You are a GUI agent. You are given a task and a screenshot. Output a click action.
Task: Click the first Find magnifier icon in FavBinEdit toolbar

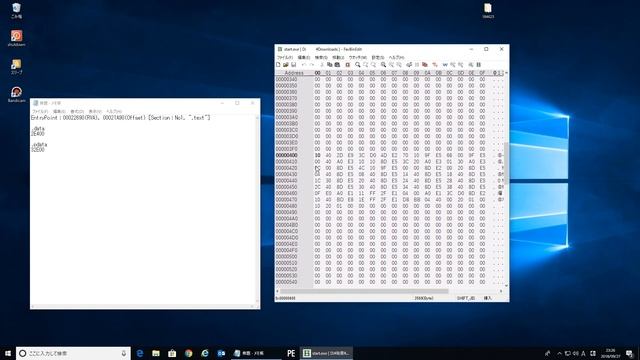point(358,64)
